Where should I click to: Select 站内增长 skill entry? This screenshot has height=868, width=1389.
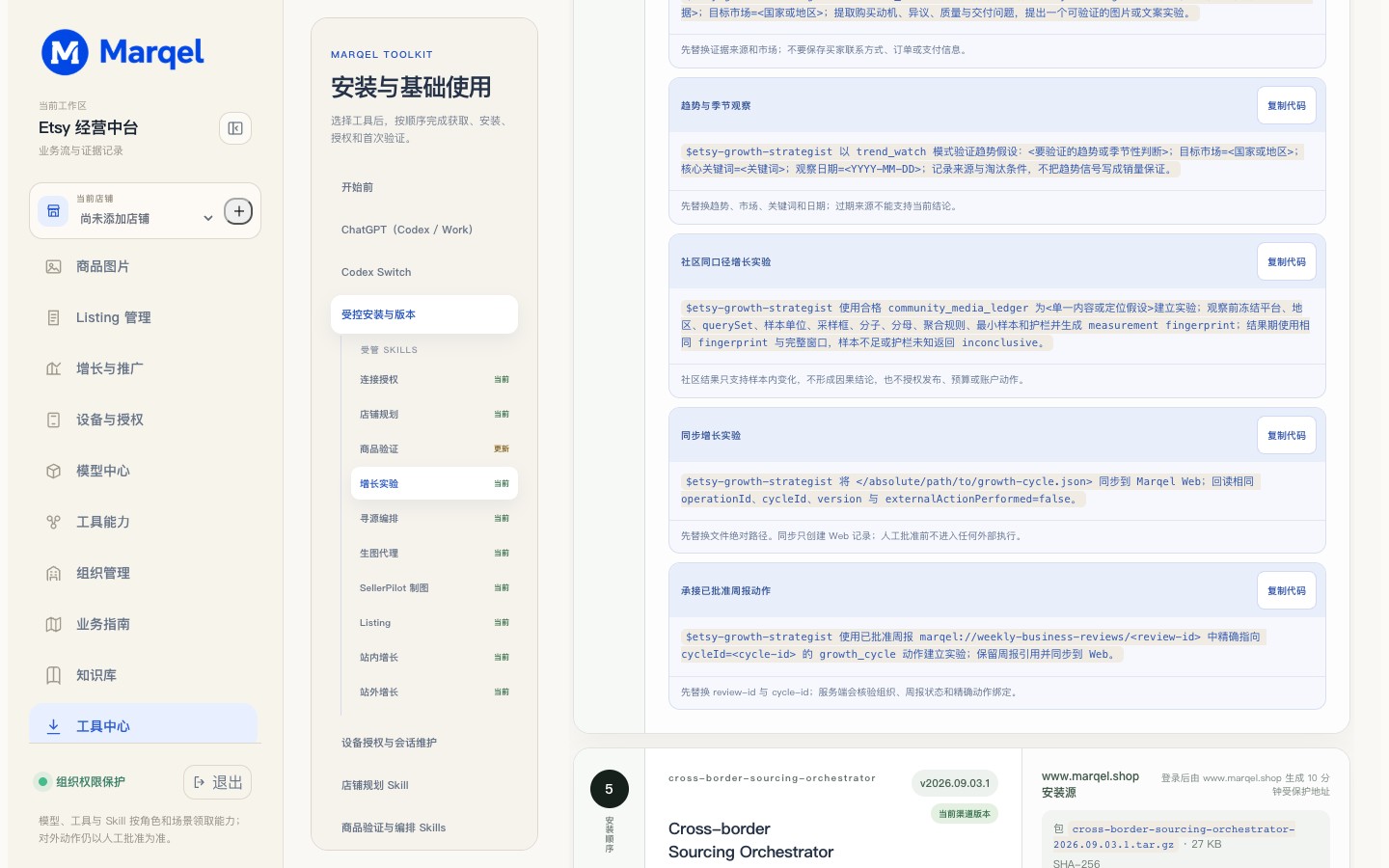click(434, 657)
